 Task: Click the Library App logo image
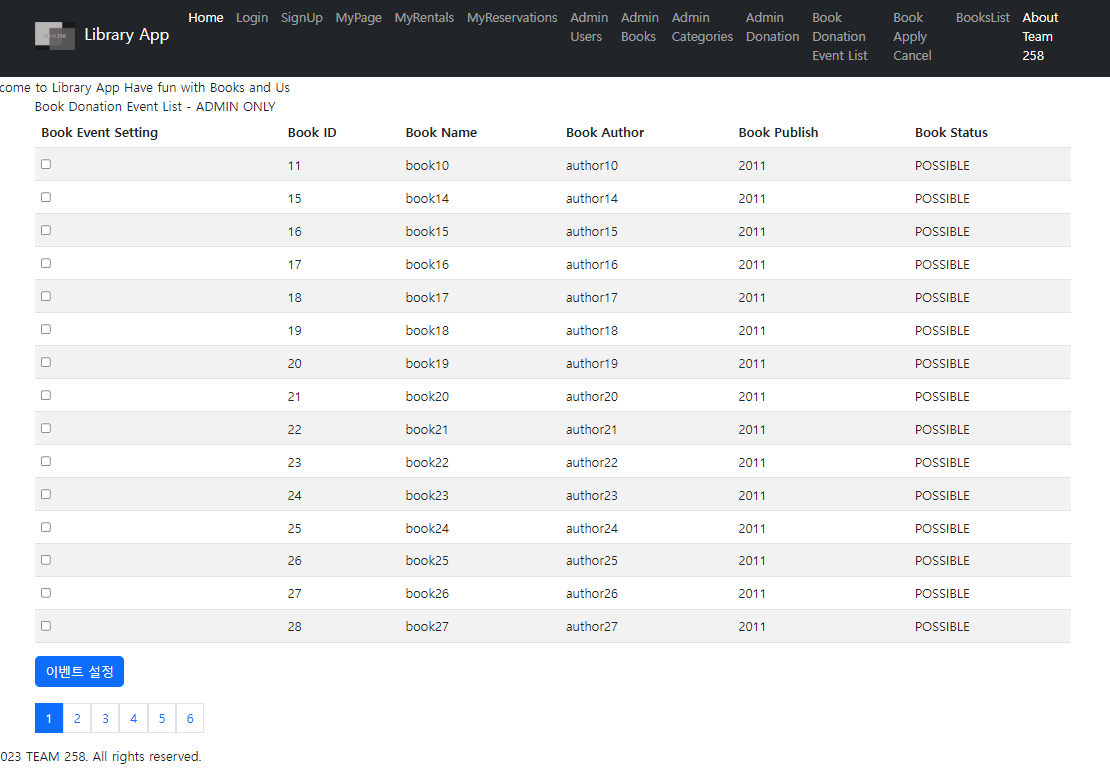[x=55, y=35]
